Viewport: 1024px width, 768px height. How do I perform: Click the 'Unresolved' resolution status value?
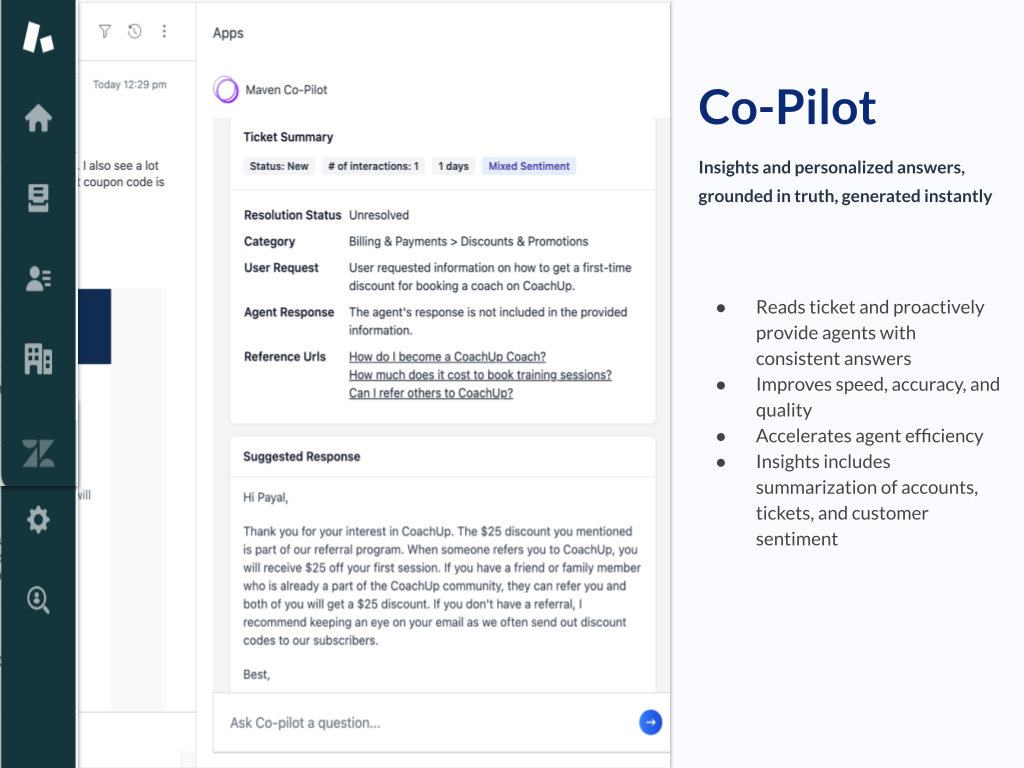(x=379, y=215)
